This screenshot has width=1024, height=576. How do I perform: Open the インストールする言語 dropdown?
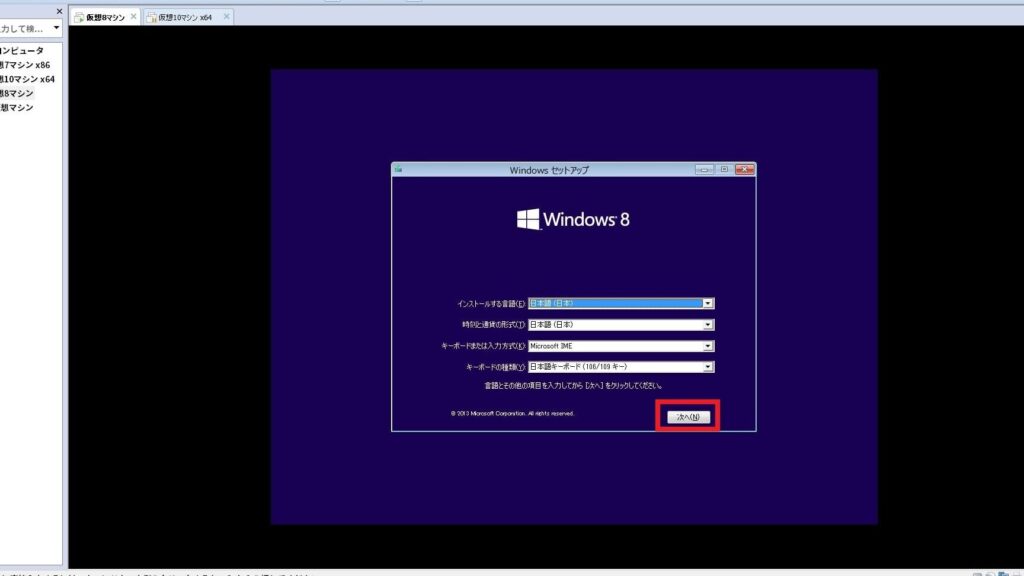(708, 302)
